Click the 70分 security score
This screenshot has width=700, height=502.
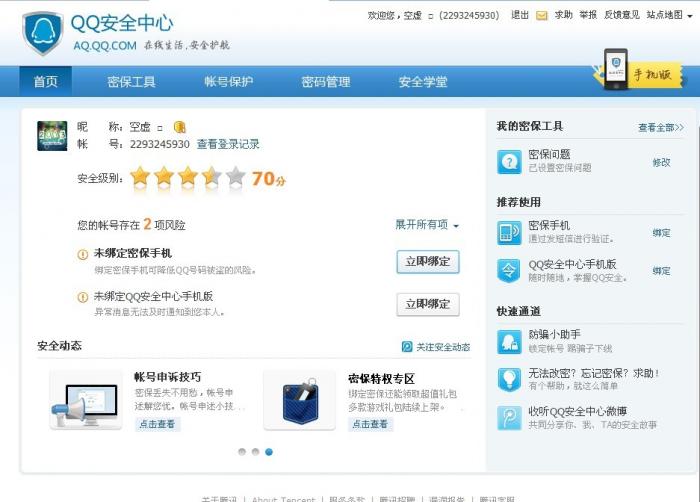269,179
